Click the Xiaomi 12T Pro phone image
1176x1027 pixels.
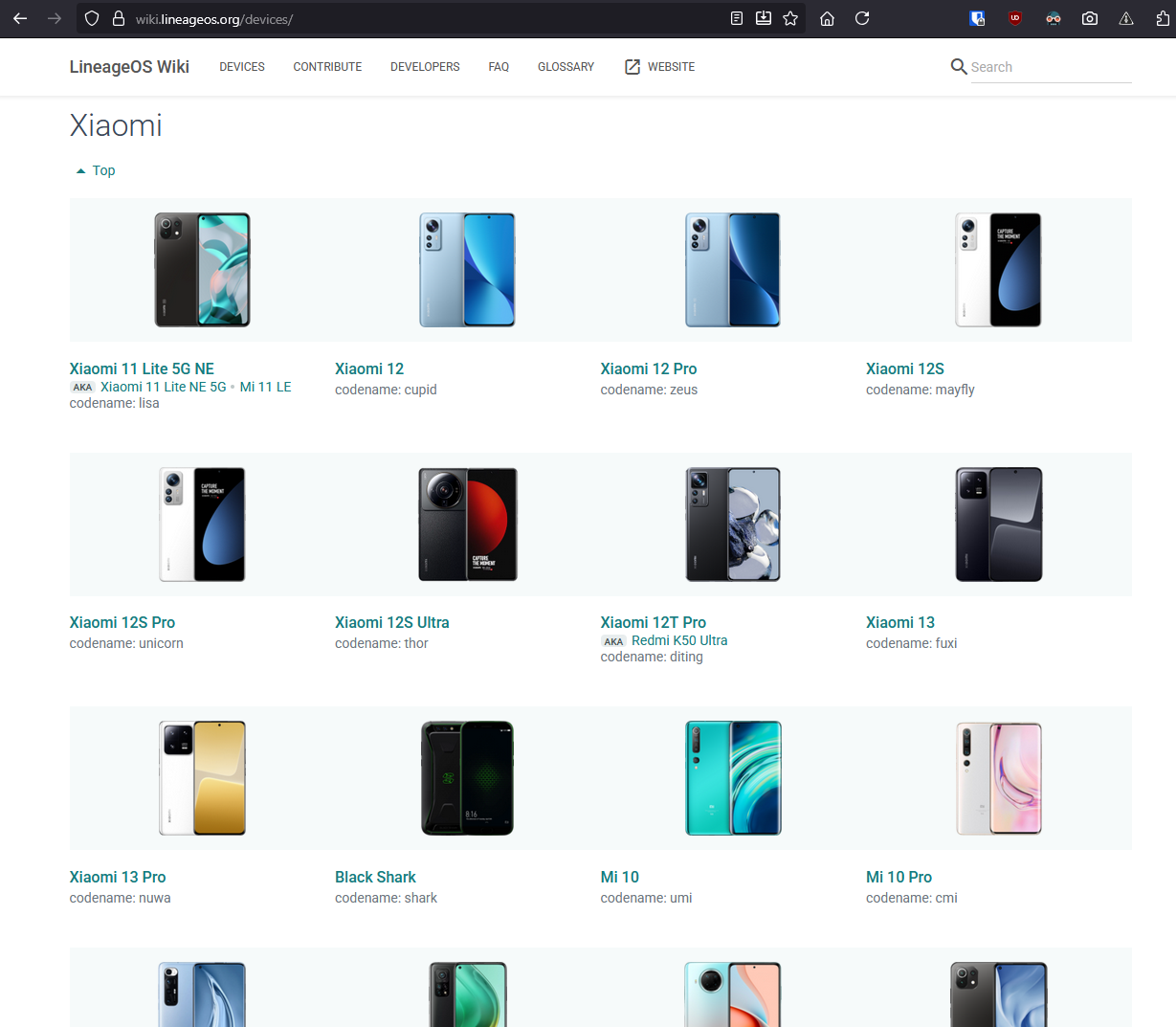(733, 525)
